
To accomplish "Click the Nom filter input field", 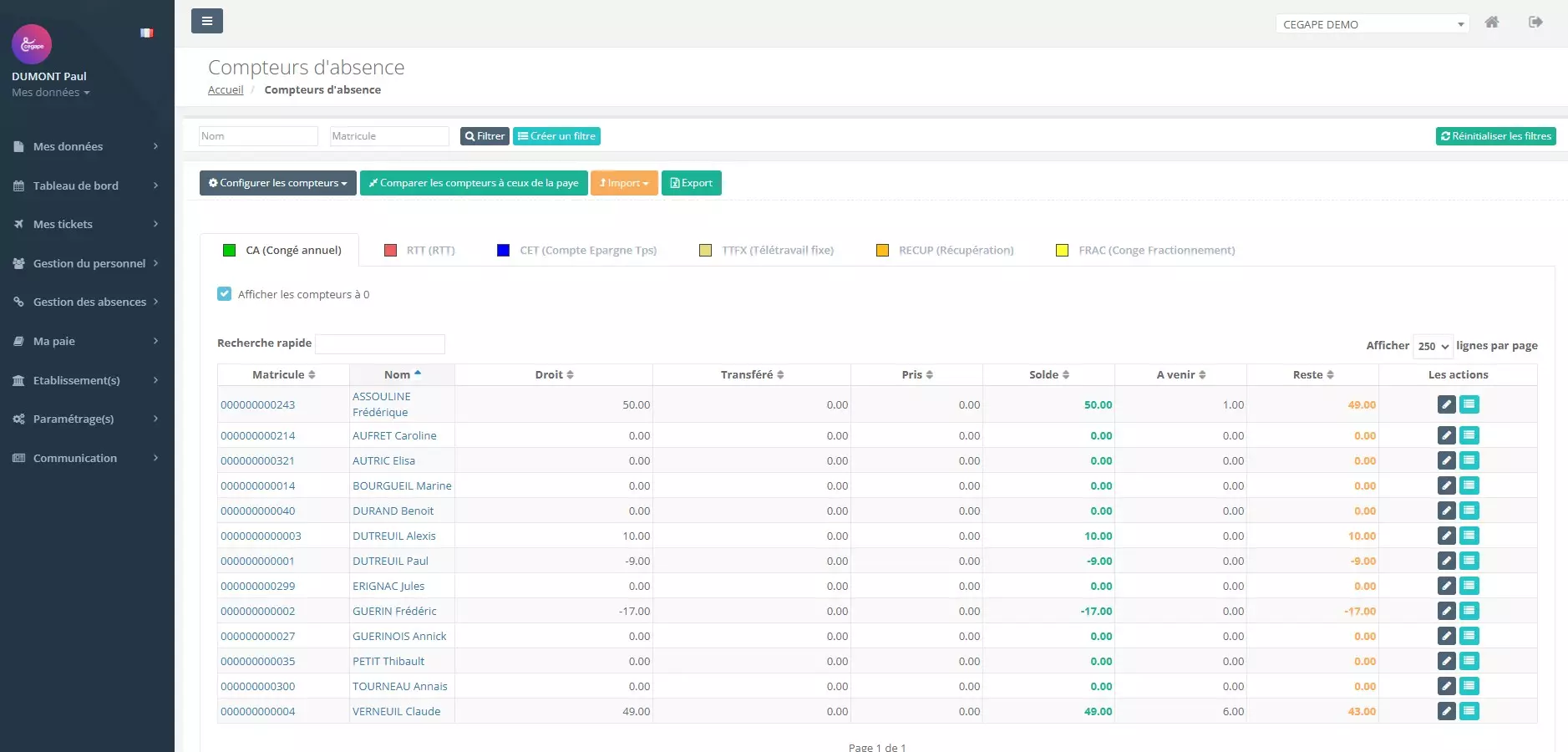I will click(x=258, y=136).
